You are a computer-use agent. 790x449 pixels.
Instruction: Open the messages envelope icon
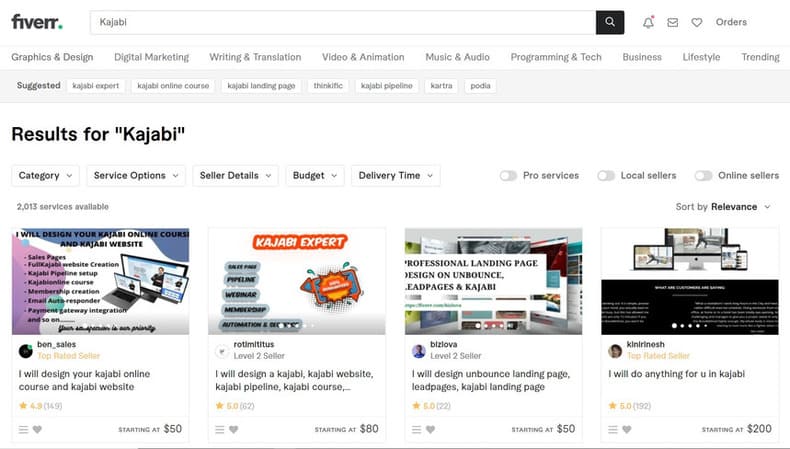(673, 22)
